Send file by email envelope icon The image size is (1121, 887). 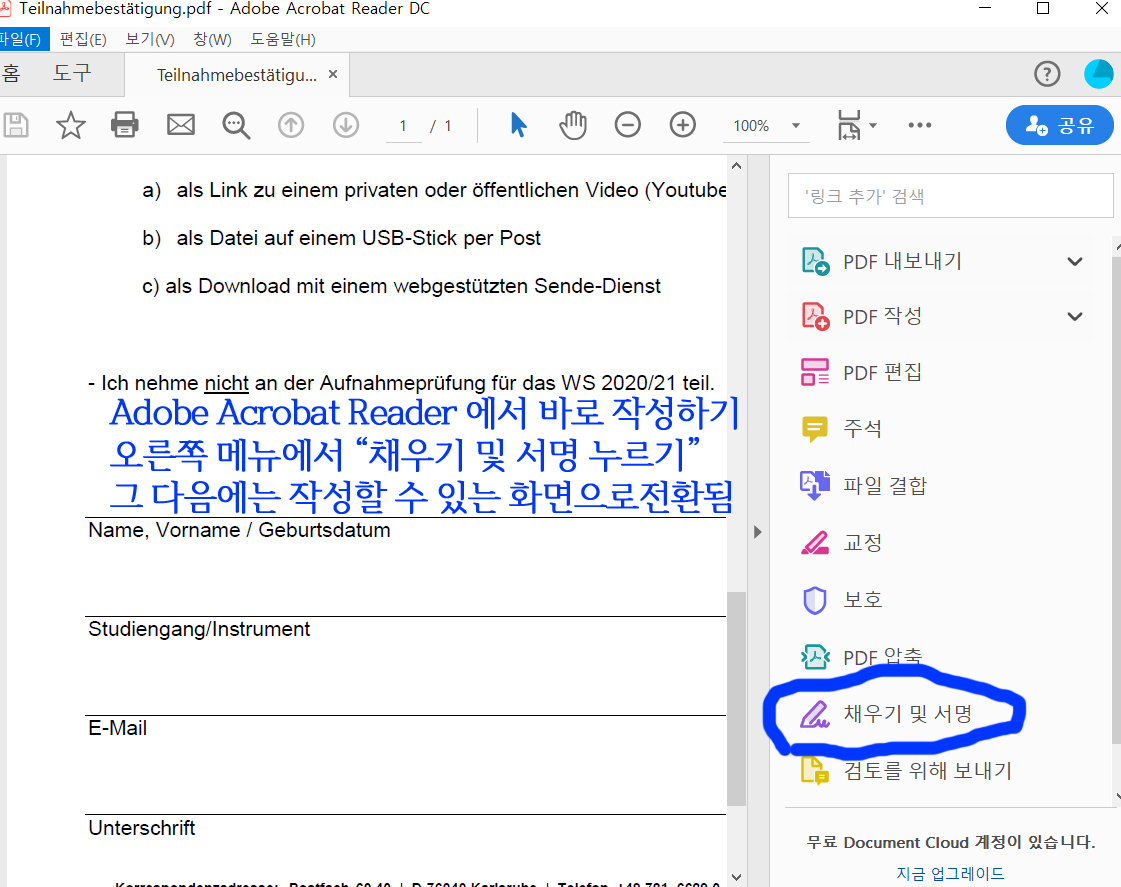[180, 125]
